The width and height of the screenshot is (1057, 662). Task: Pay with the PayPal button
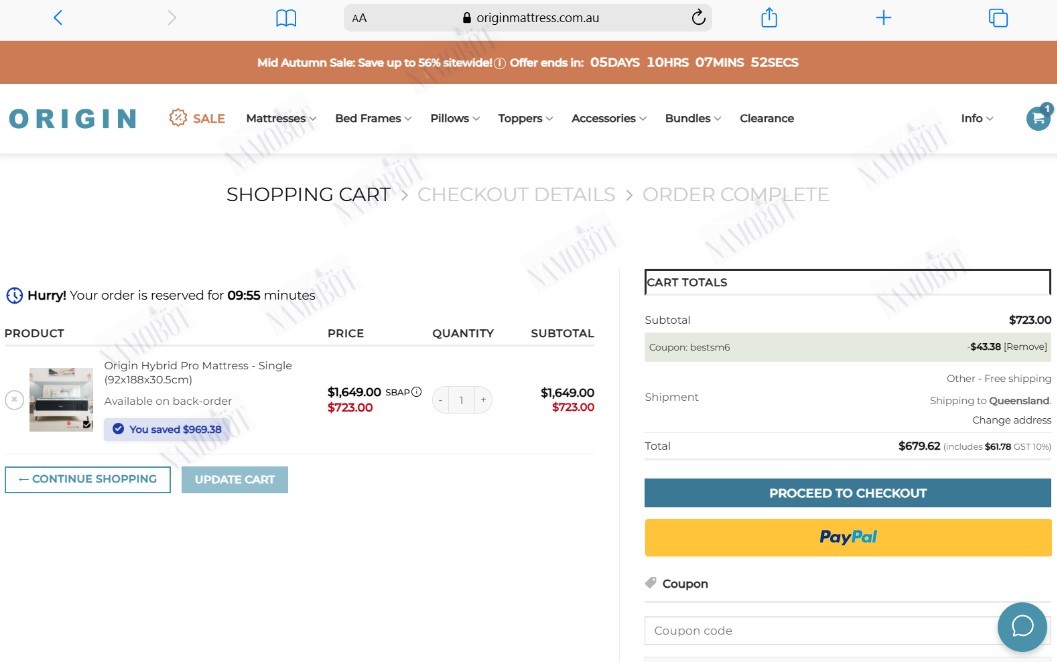point(847,537)
